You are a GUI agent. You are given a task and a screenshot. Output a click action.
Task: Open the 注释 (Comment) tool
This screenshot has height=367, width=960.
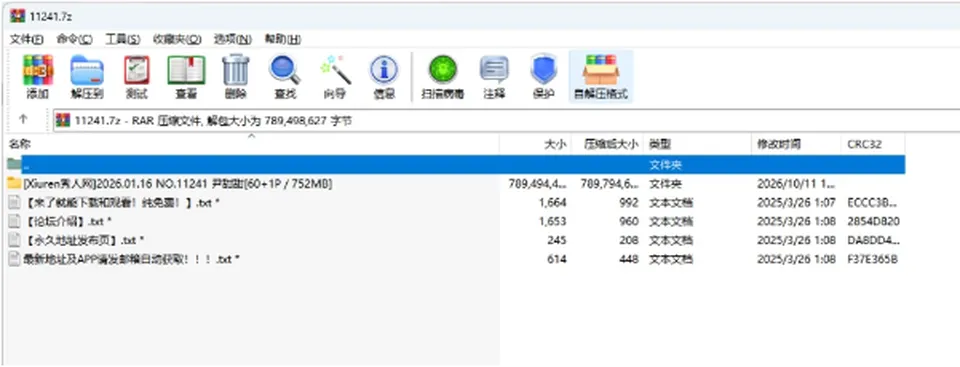click(x=494, y=77)
